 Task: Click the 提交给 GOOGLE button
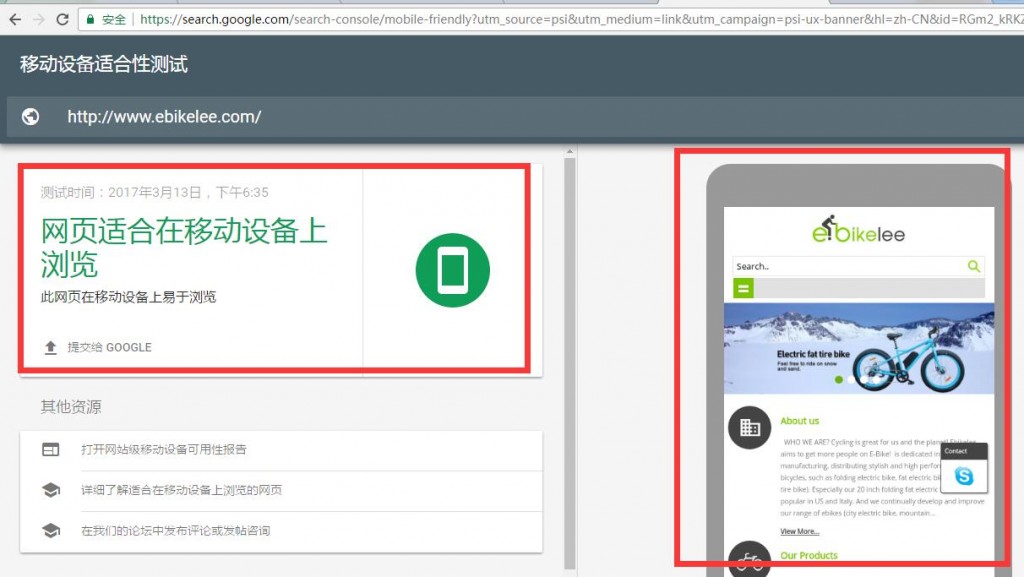coord(109,347)
